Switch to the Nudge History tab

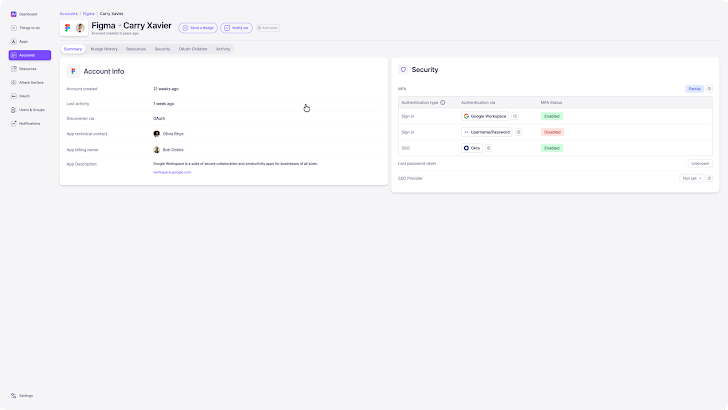point(104,48)
